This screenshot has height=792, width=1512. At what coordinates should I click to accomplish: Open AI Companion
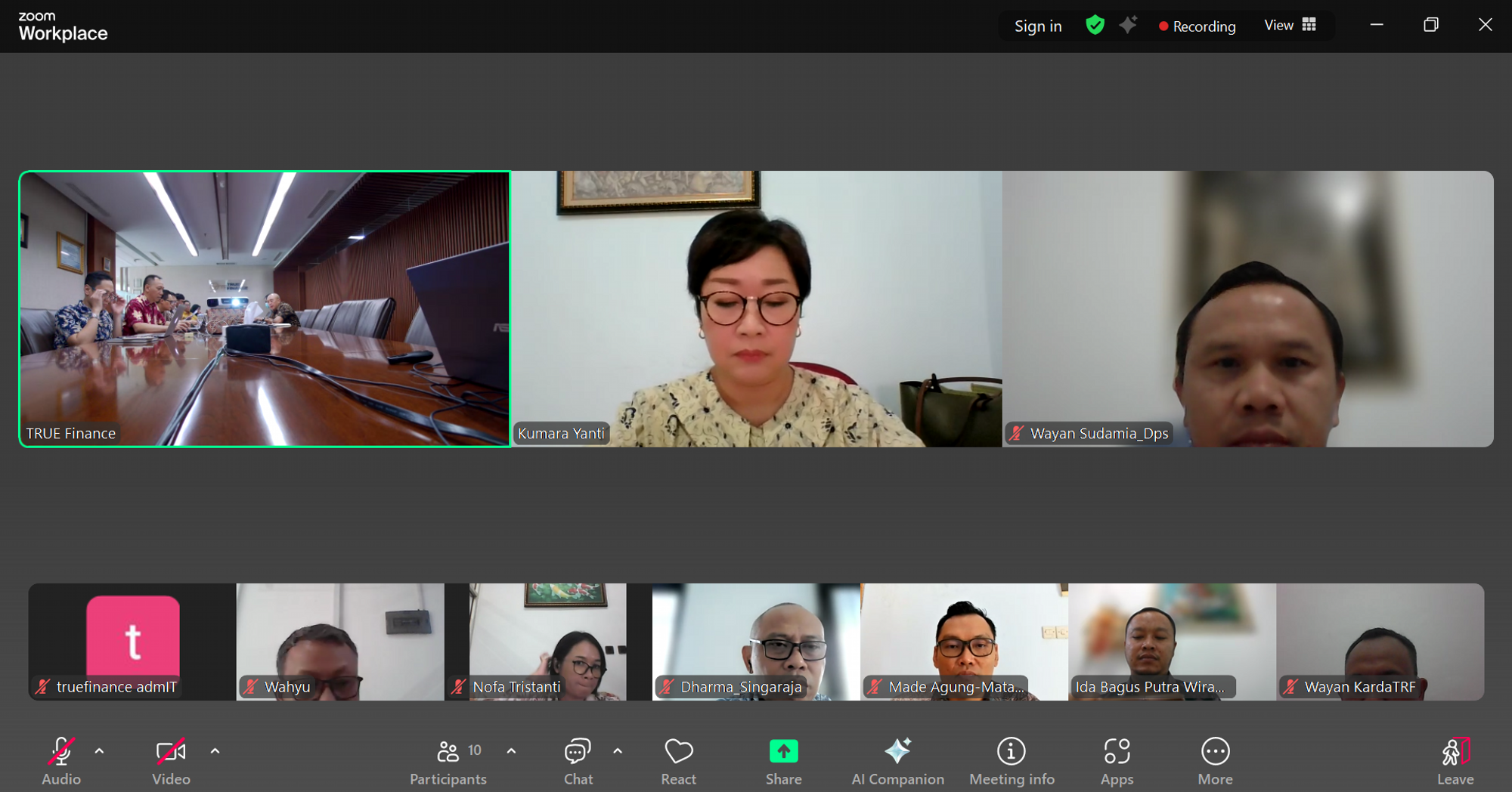(897, 761)
